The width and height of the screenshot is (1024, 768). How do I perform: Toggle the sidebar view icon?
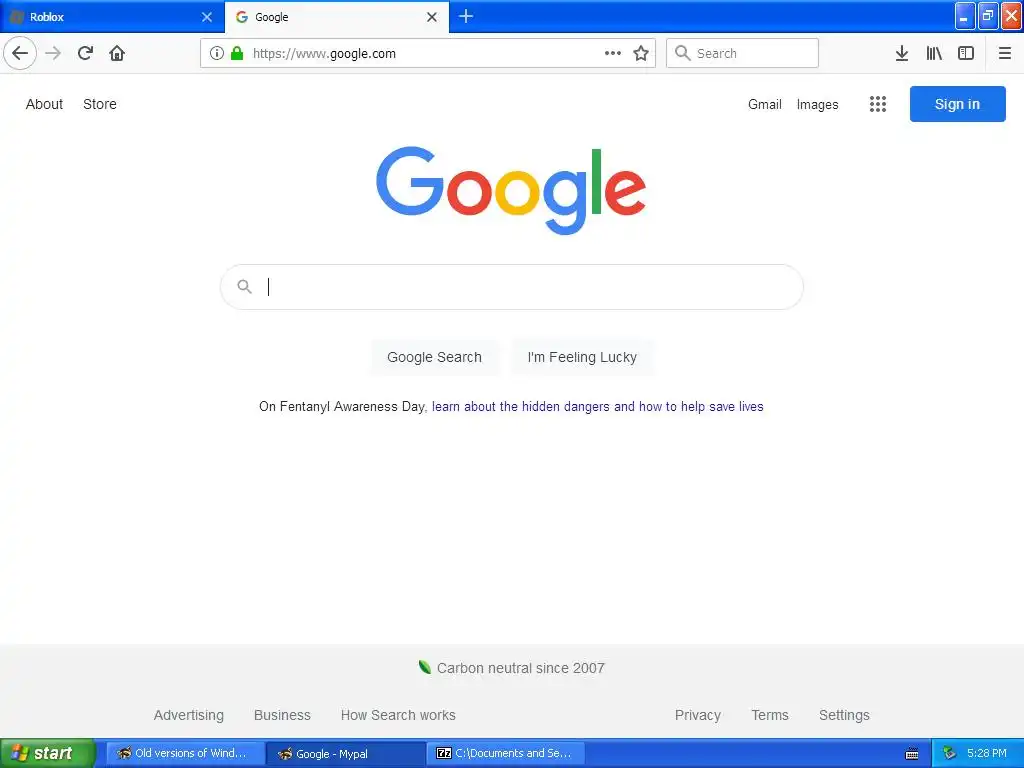tap(966, 53)
